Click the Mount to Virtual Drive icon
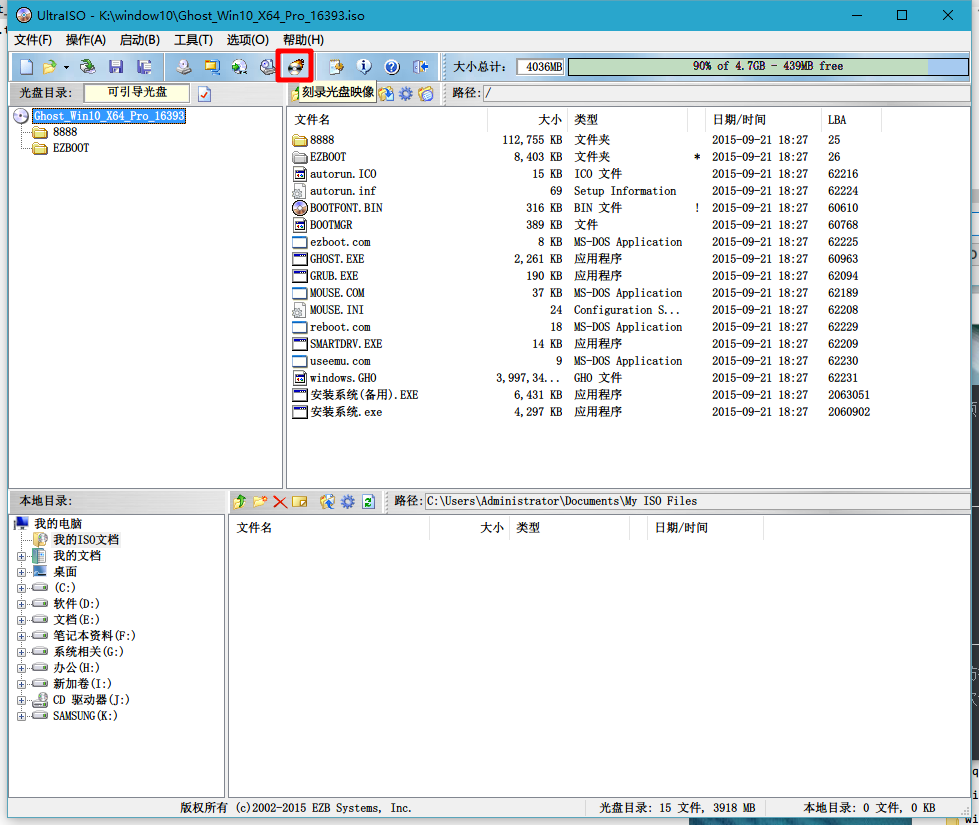Screen dimensions: 979x825 click(267, 67)
